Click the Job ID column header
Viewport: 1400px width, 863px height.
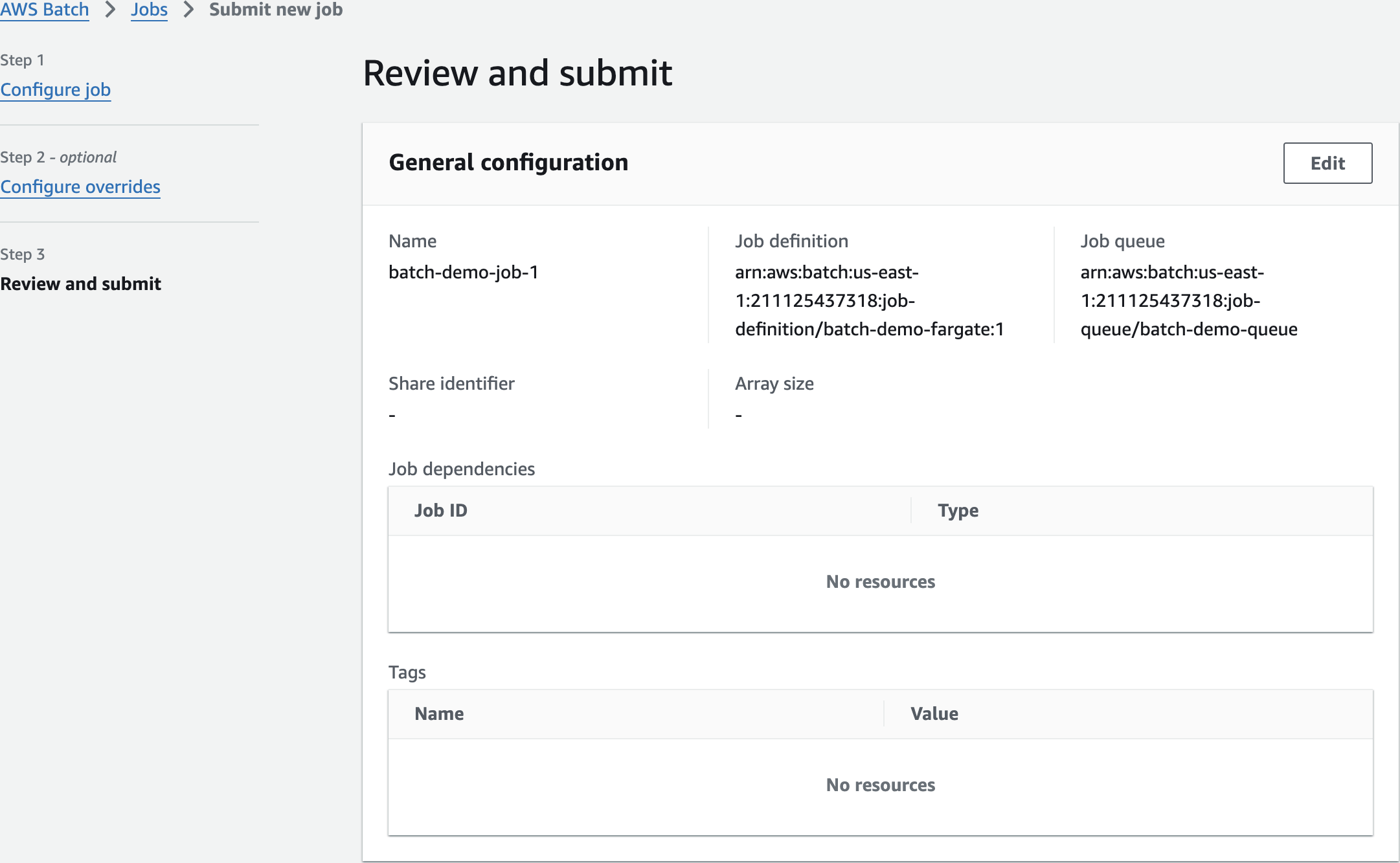coord(441,510)
